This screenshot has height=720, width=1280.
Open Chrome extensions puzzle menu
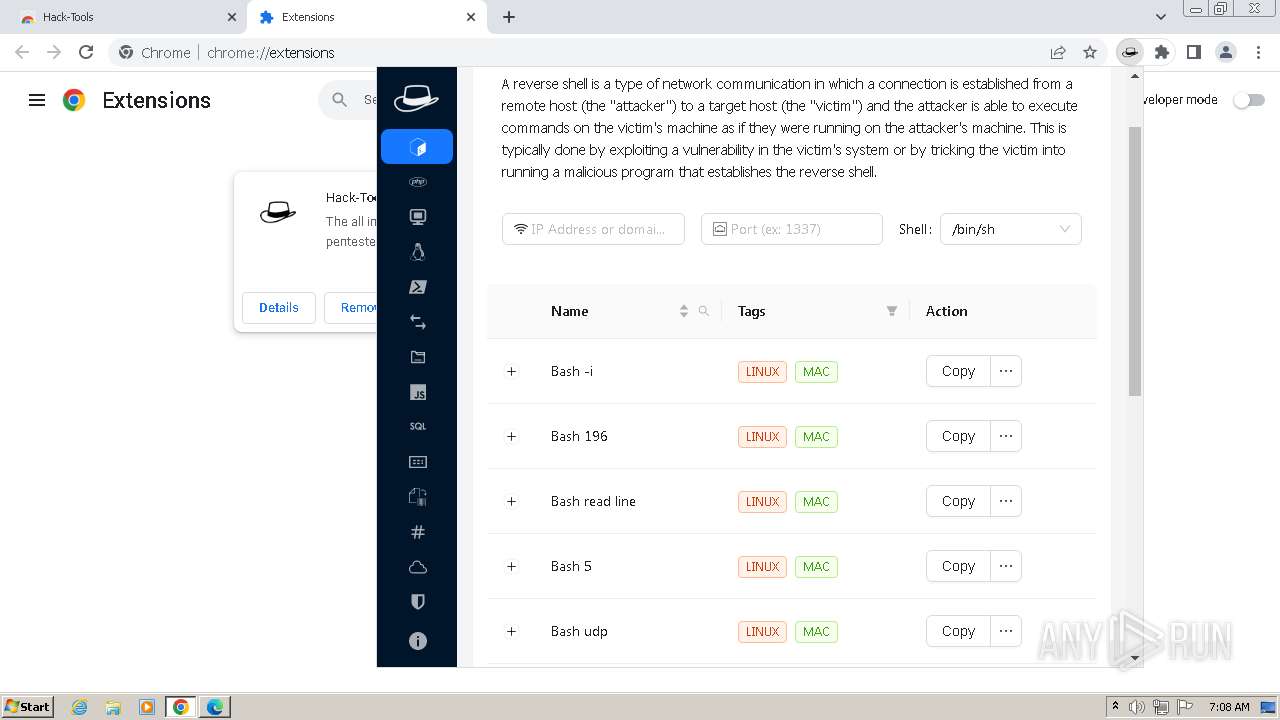[1161, 52]
